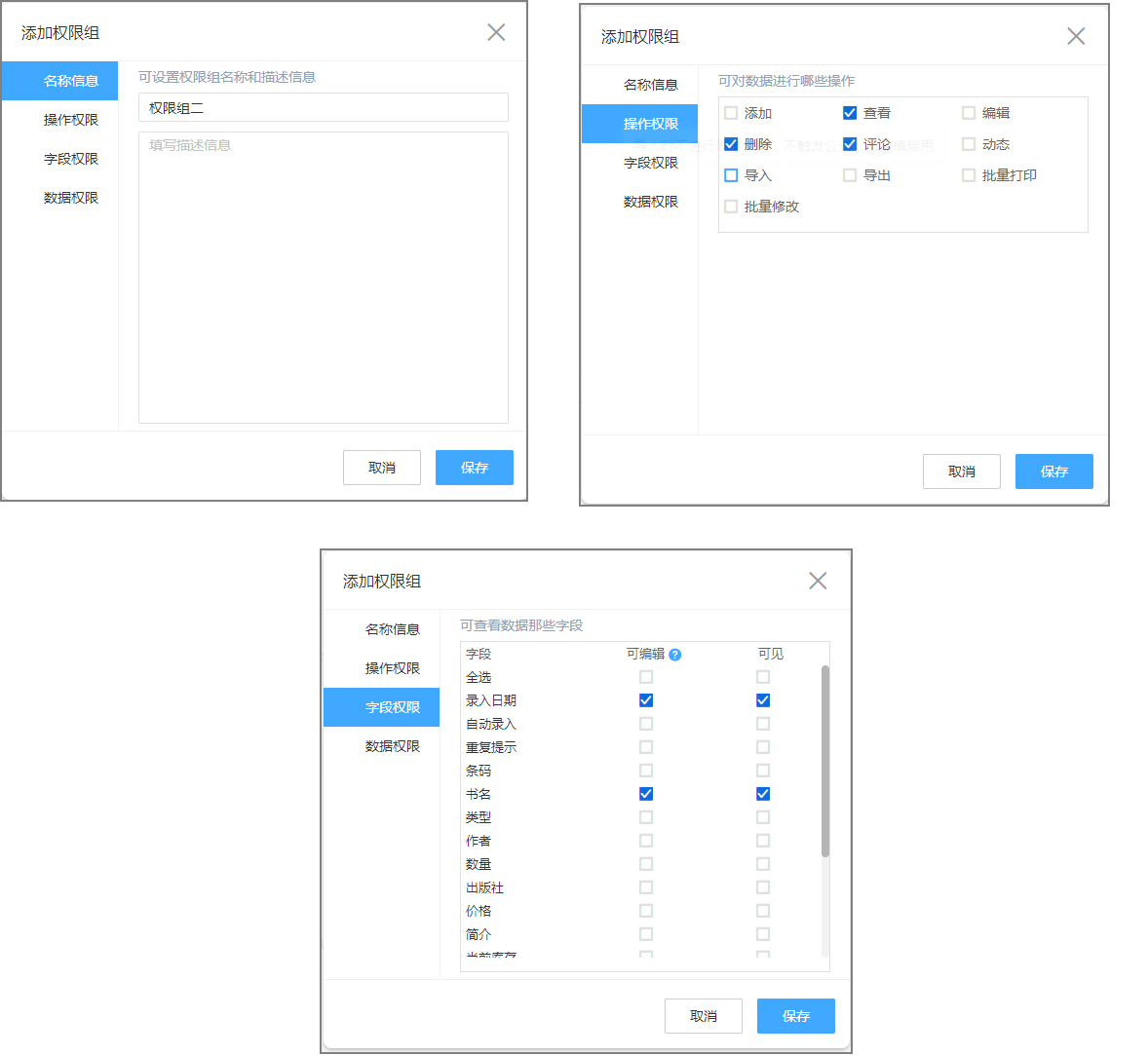Close the dialog containing the 权限组二 name field

click(x=496, y=32)
